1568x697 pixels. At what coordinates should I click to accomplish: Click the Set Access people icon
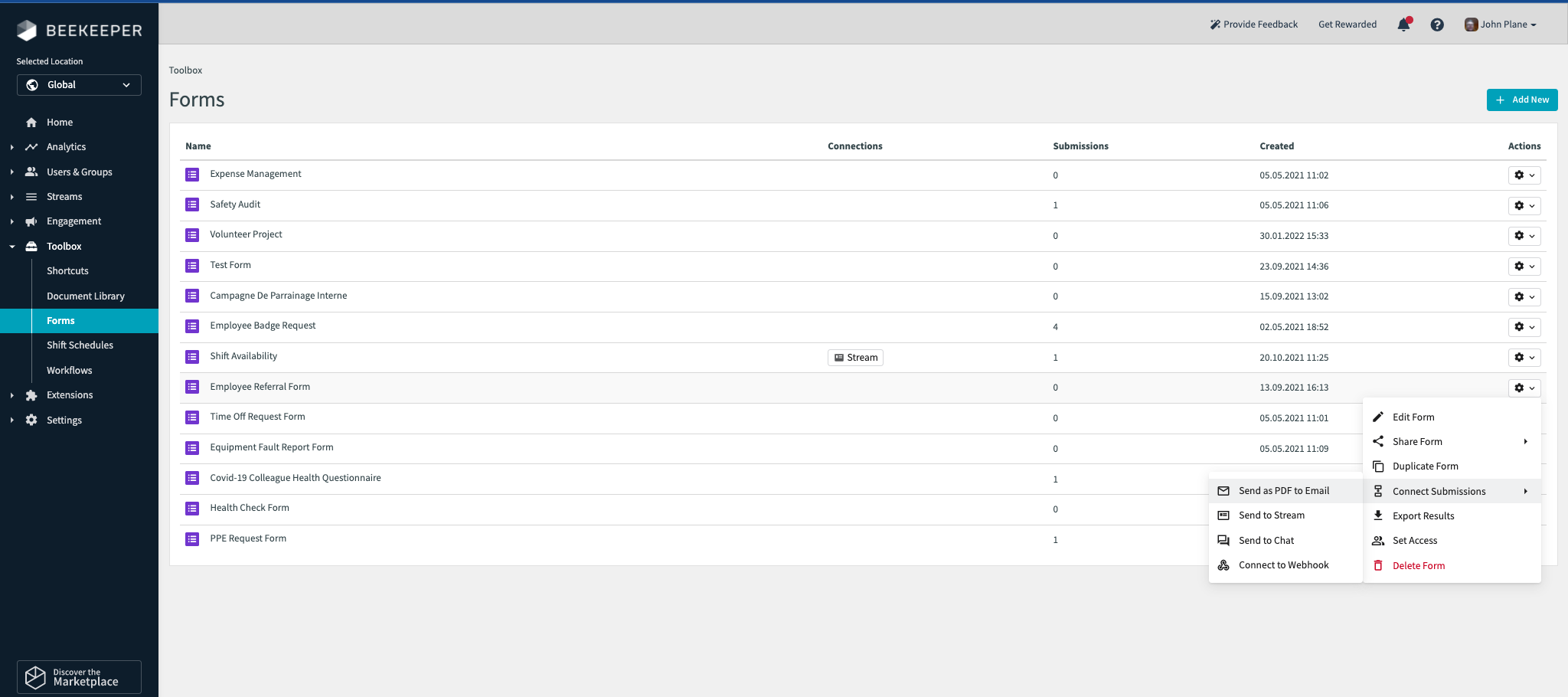pyautogui.click(x=1378, y=540)
